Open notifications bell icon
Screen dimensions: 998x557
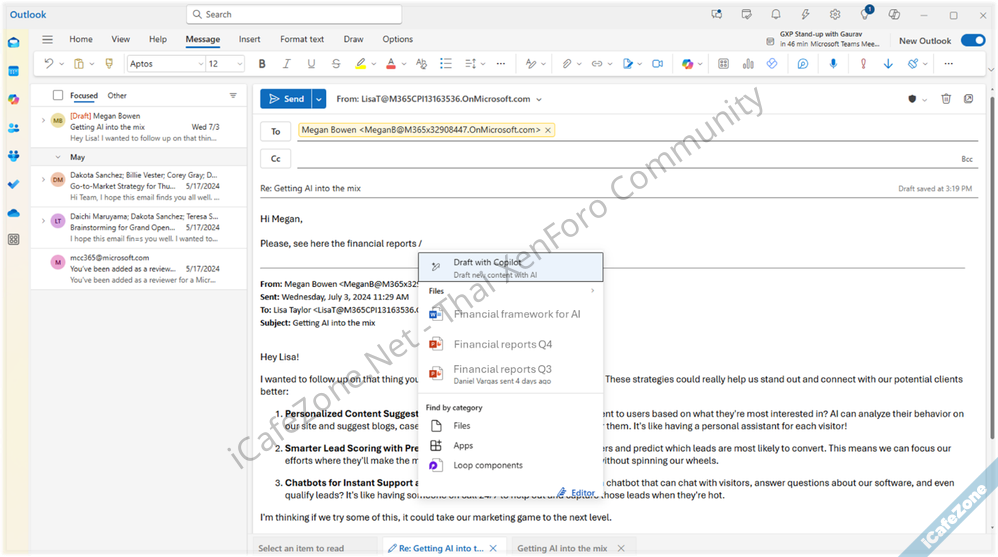click(x=776, y=15)
